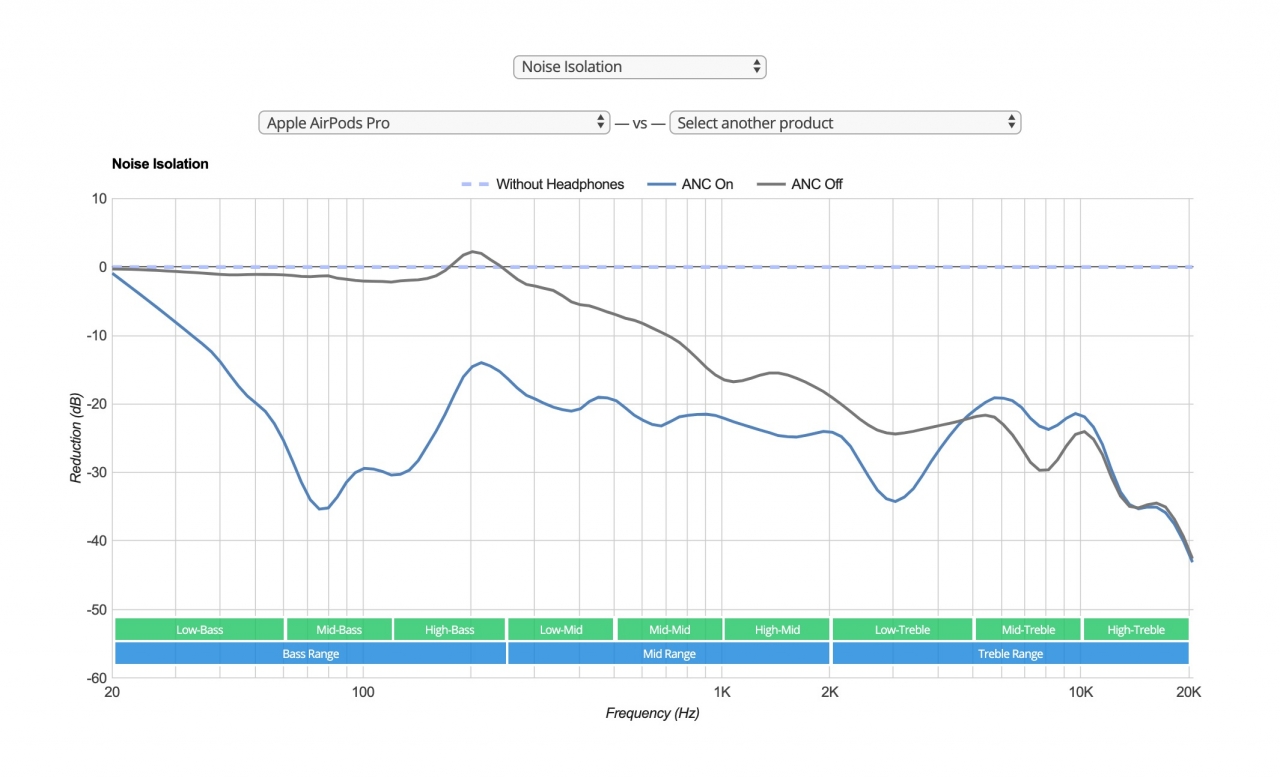
Task: Click the 2K frequency axis tick label
Action: tap(829, 692)
